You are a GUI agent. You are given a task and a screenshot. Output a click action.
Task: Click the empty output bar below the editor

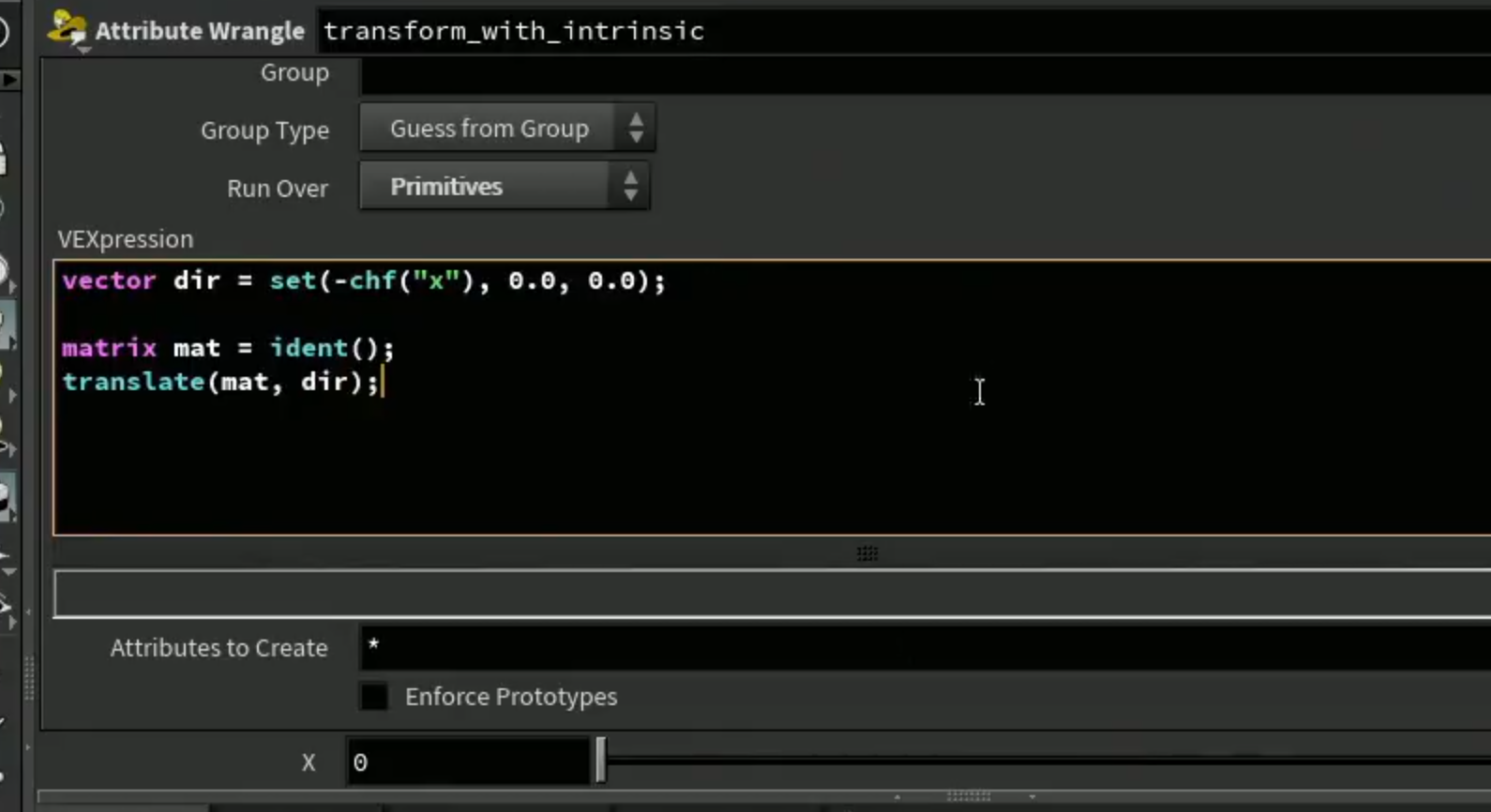[x=772, y=594]
